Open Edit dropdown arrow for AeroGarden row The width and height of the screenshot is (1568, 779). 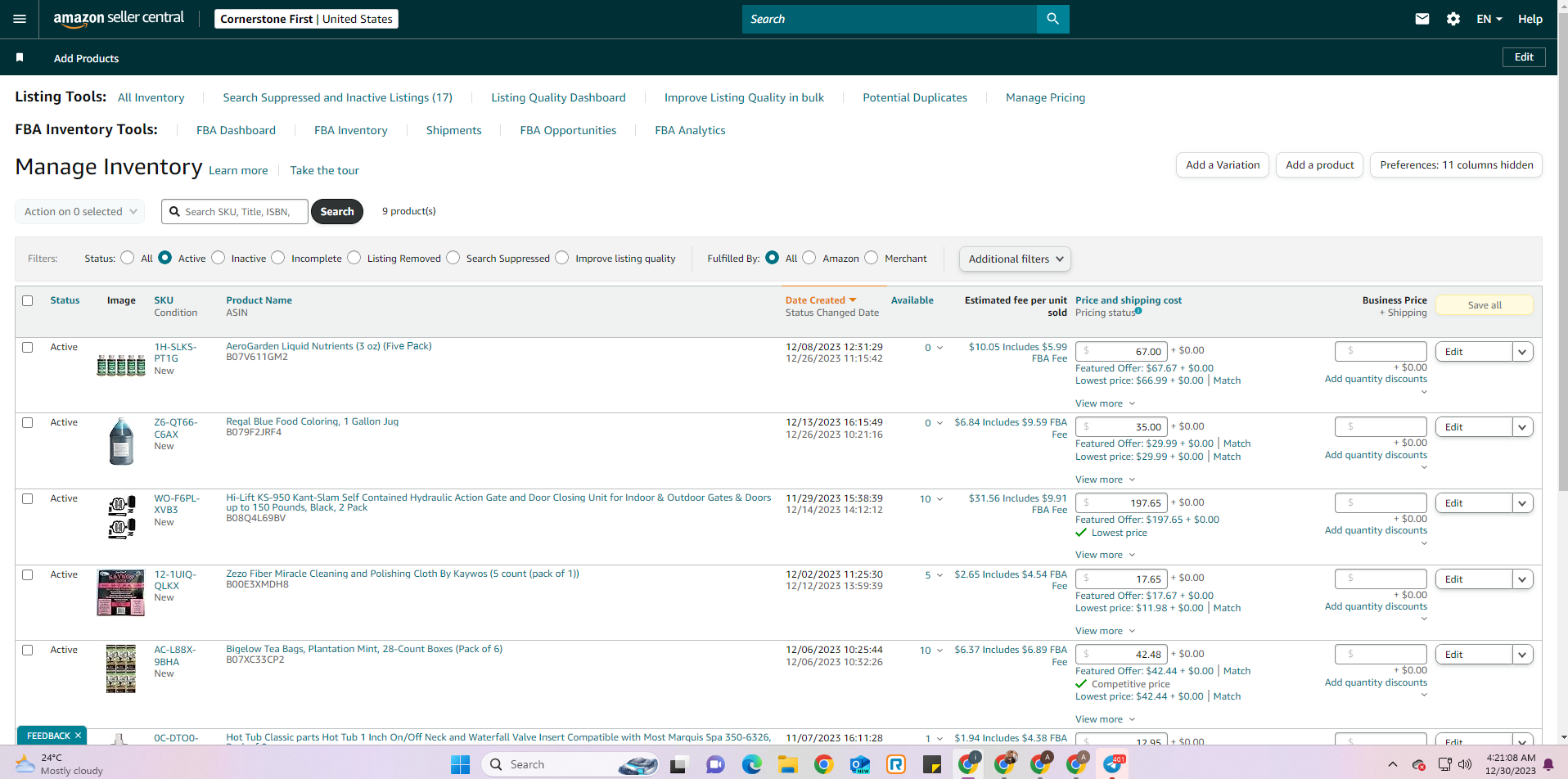(x=1522, y=352)
